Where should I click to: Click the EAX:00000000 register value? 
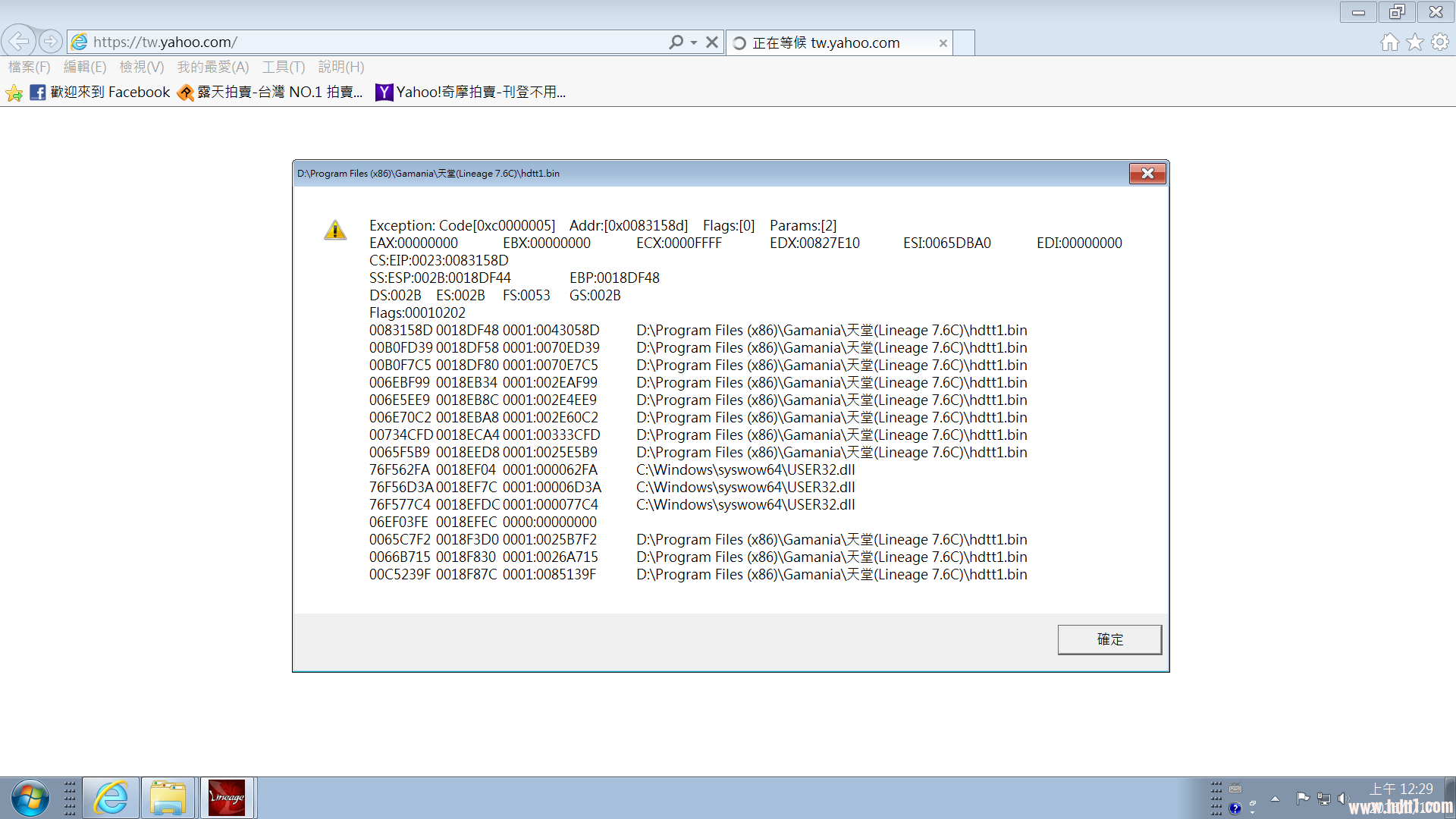(x=413, y=243)
